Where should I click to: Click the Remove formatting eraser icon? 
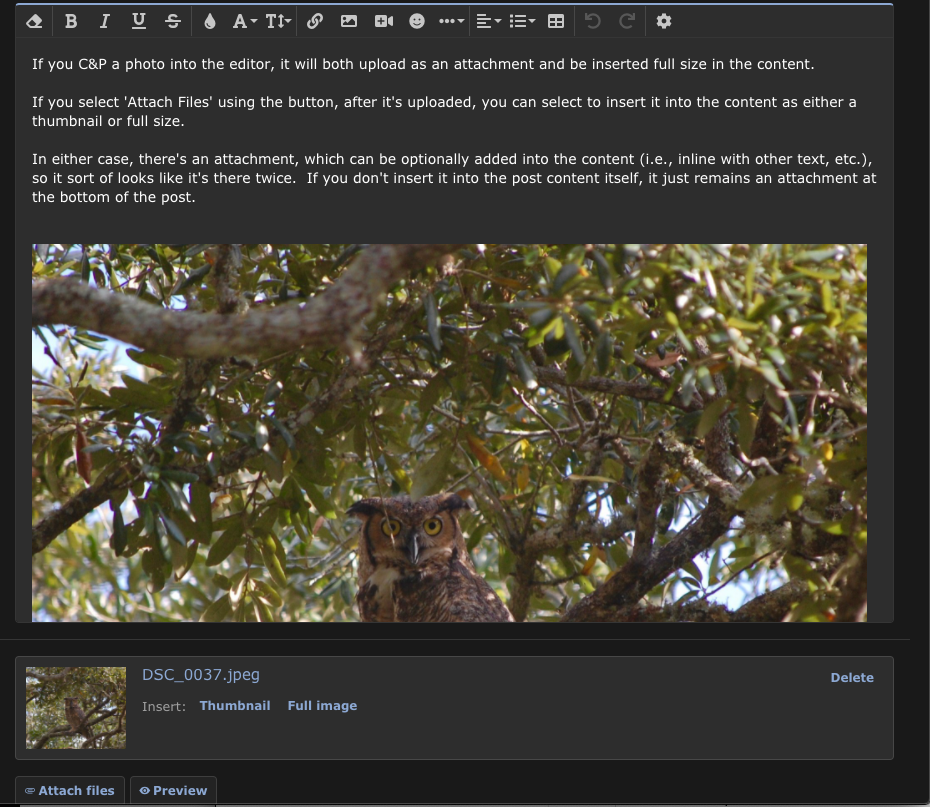[x=34, y=21]
